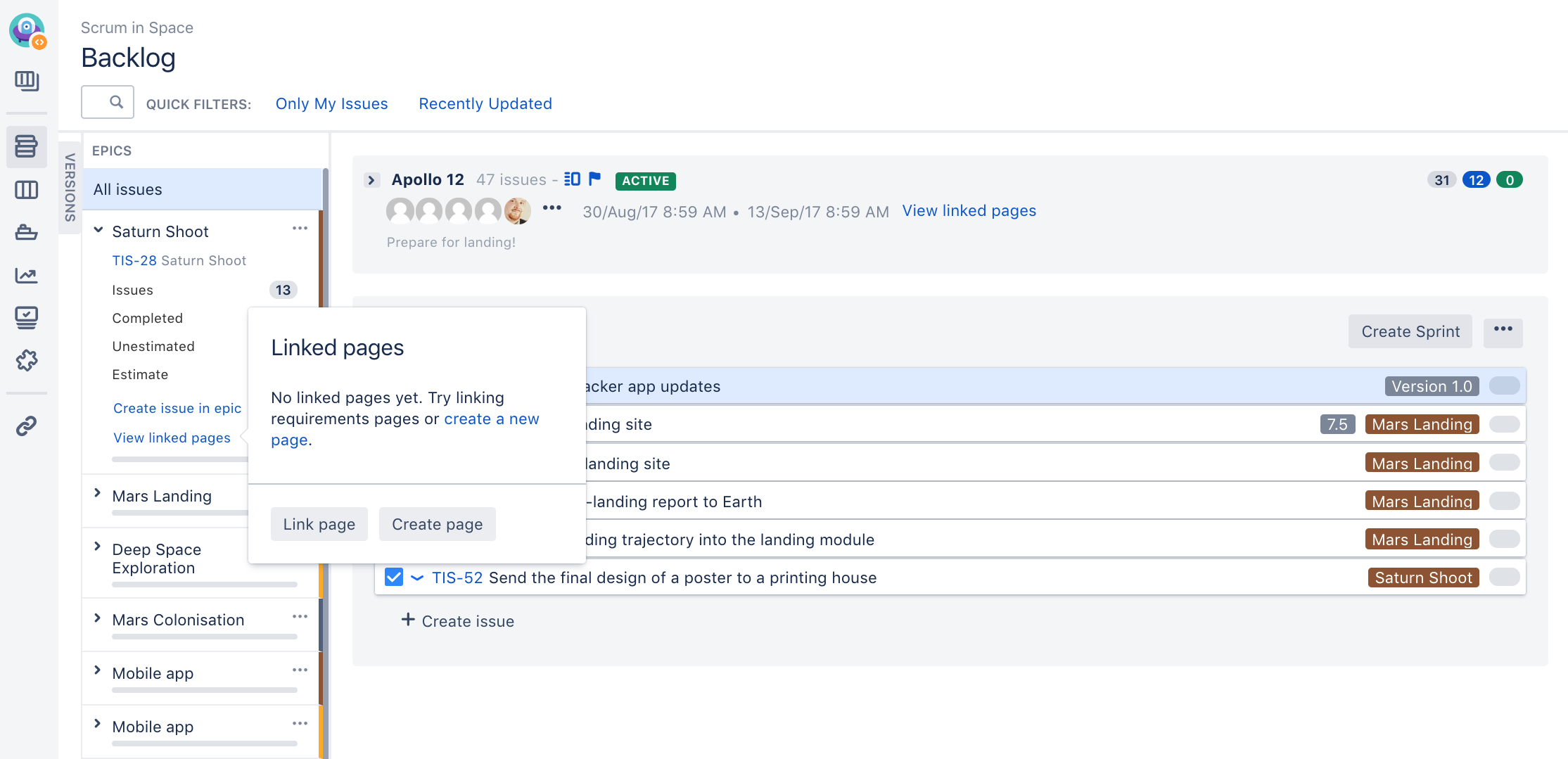Click the Create Sprint button

click(x=1410, y=331)
